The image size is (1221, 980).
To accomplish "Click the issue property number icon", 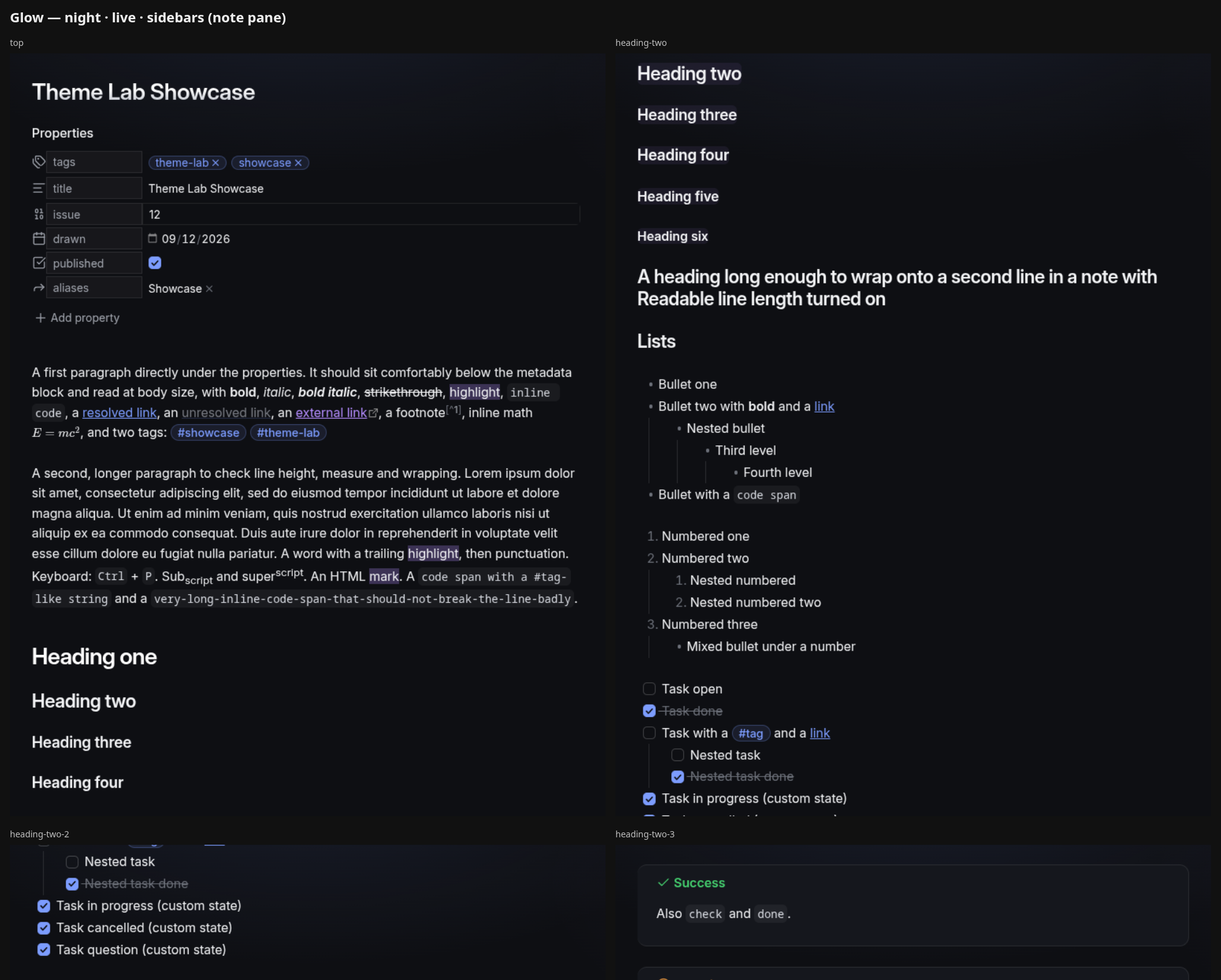I will pyautogui.click(x=38, y=214).
